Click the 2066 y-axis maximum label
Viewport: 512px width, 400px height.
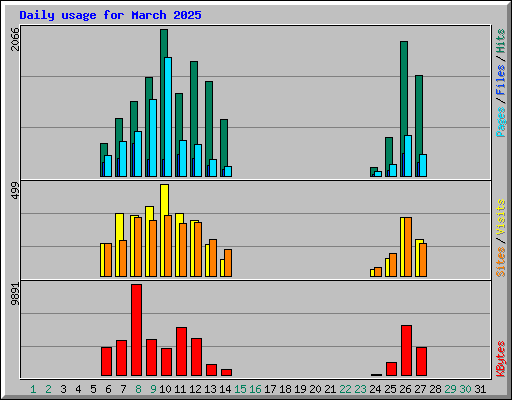coord(15,39)
